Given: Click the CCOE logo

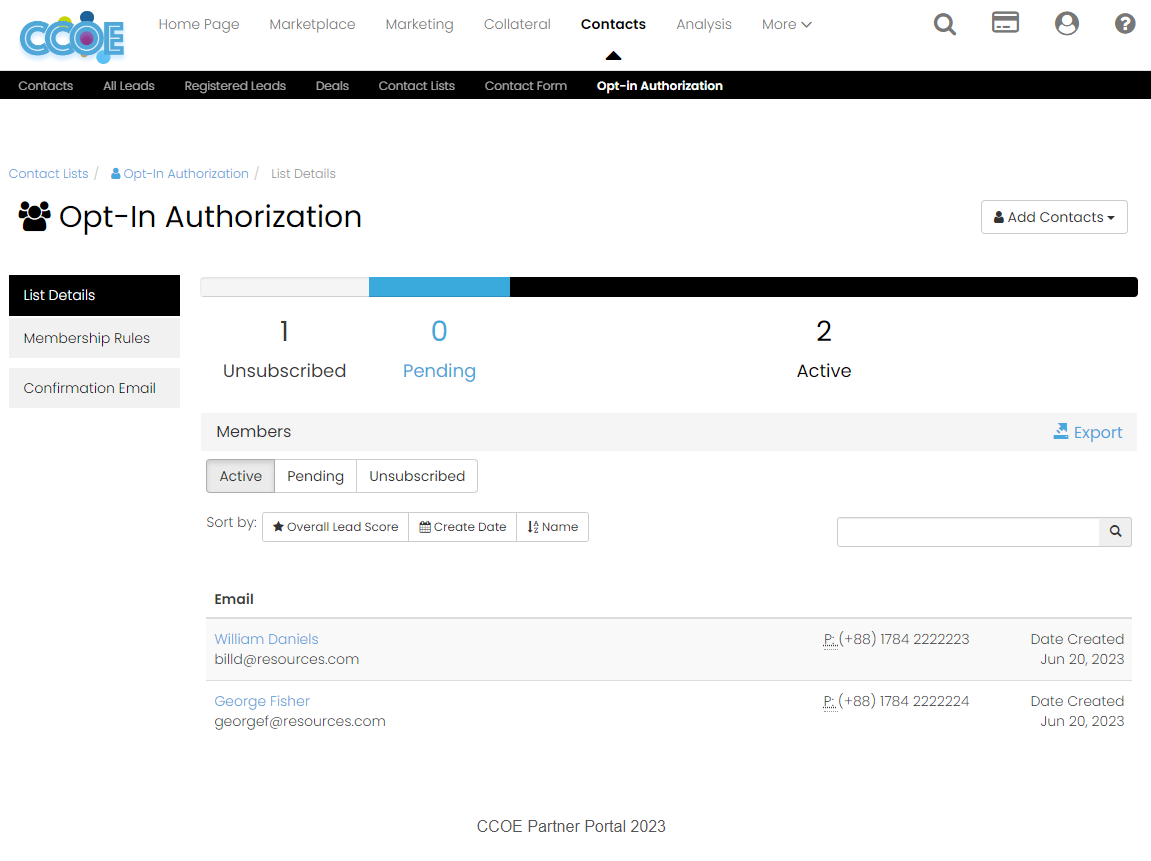Looking at the screenshot, I should click(70, 37).
